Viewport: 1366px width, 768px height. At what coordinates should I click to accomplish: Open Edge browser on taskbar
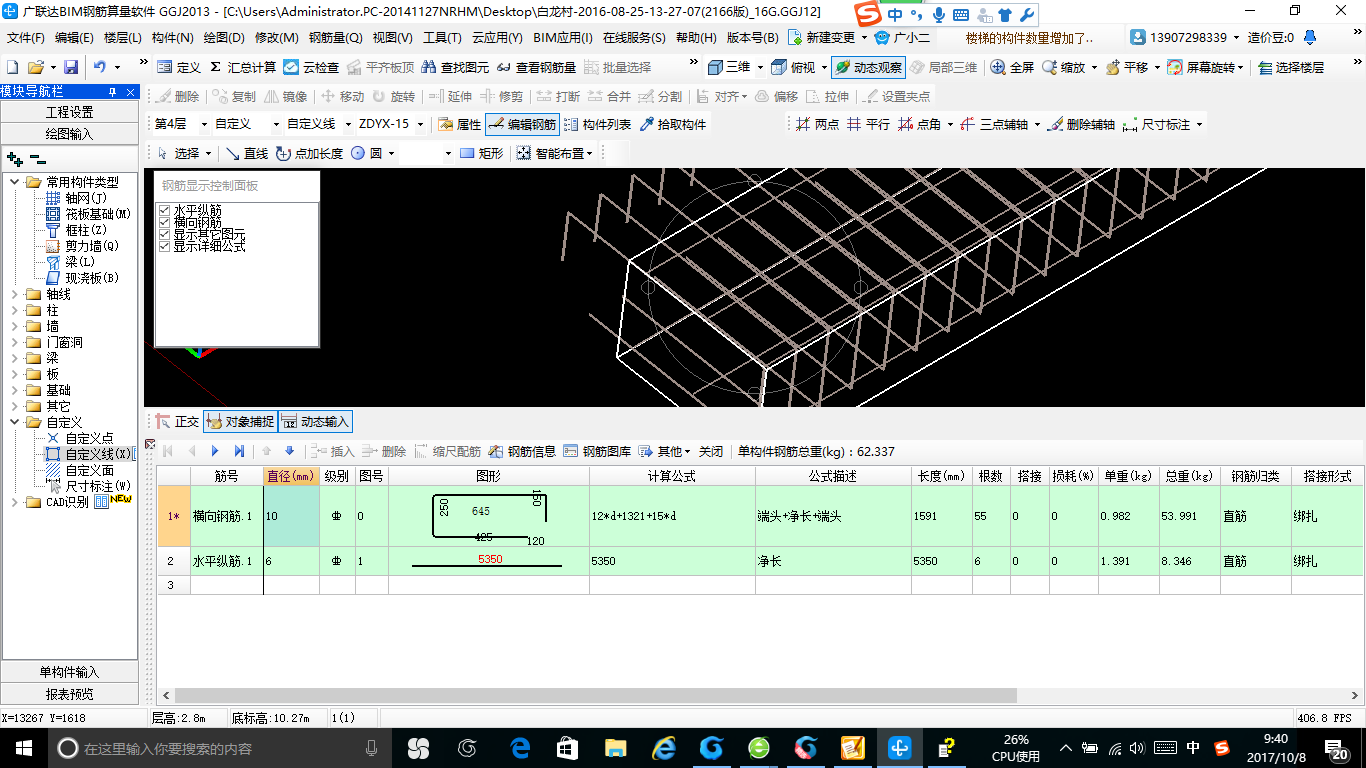tap(521, 748)
